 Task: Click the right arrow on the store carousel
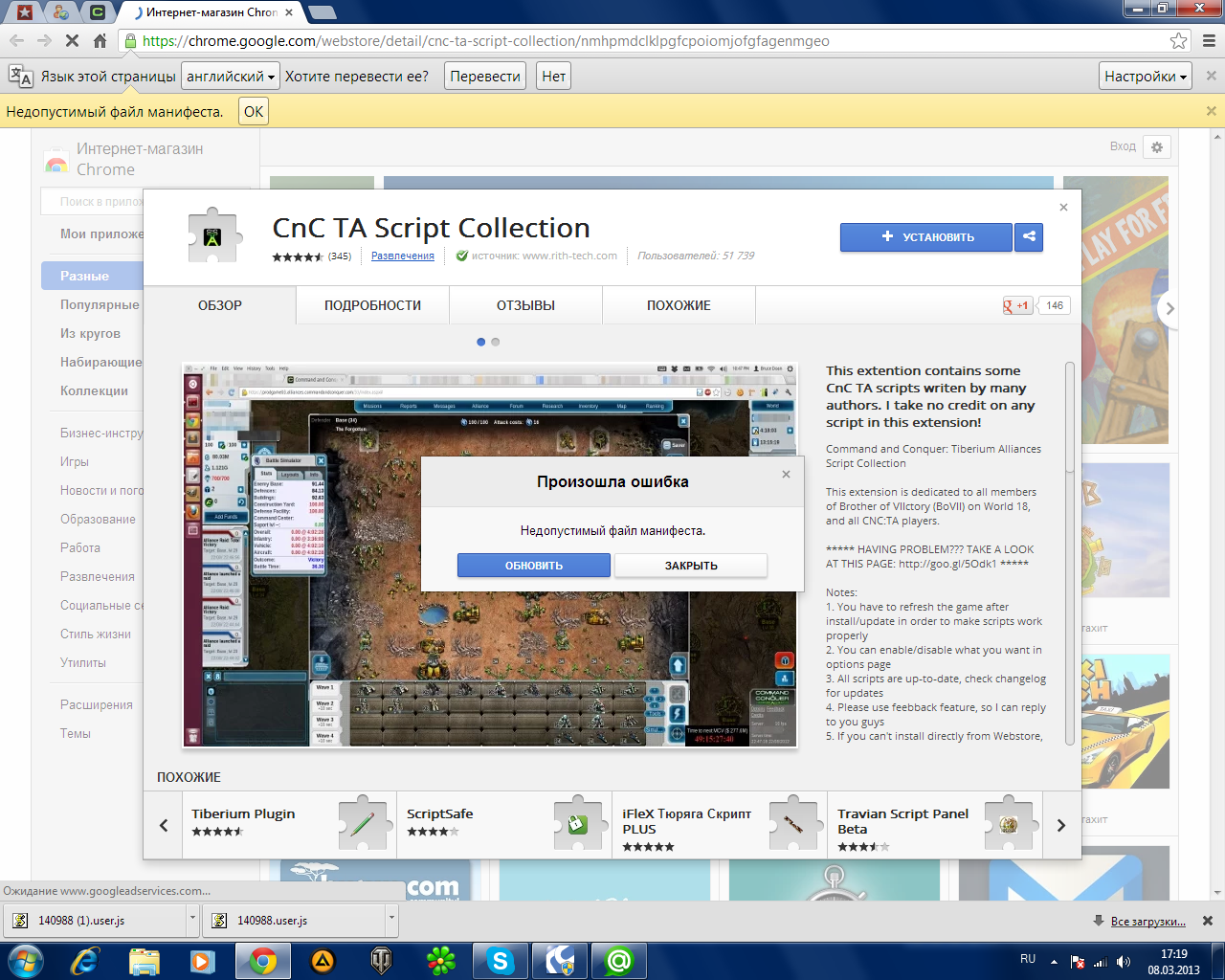pyautogui.click(x=1169, y=308)
